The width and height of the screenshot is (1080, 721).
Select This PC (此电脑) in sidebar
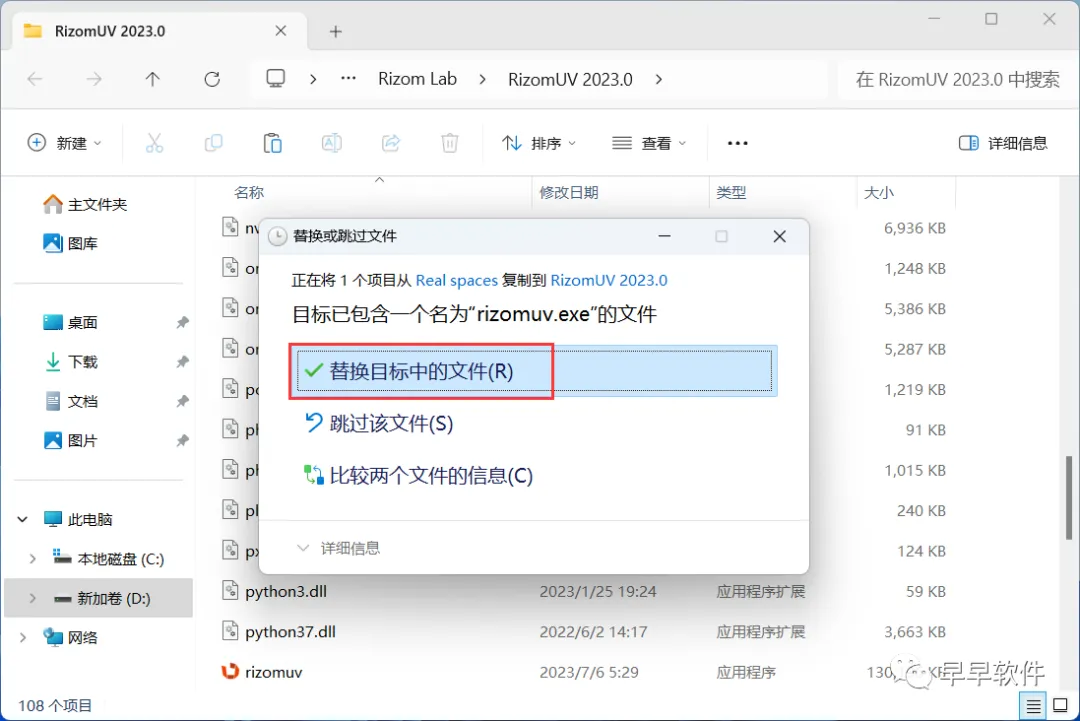[x=78, y=519]
